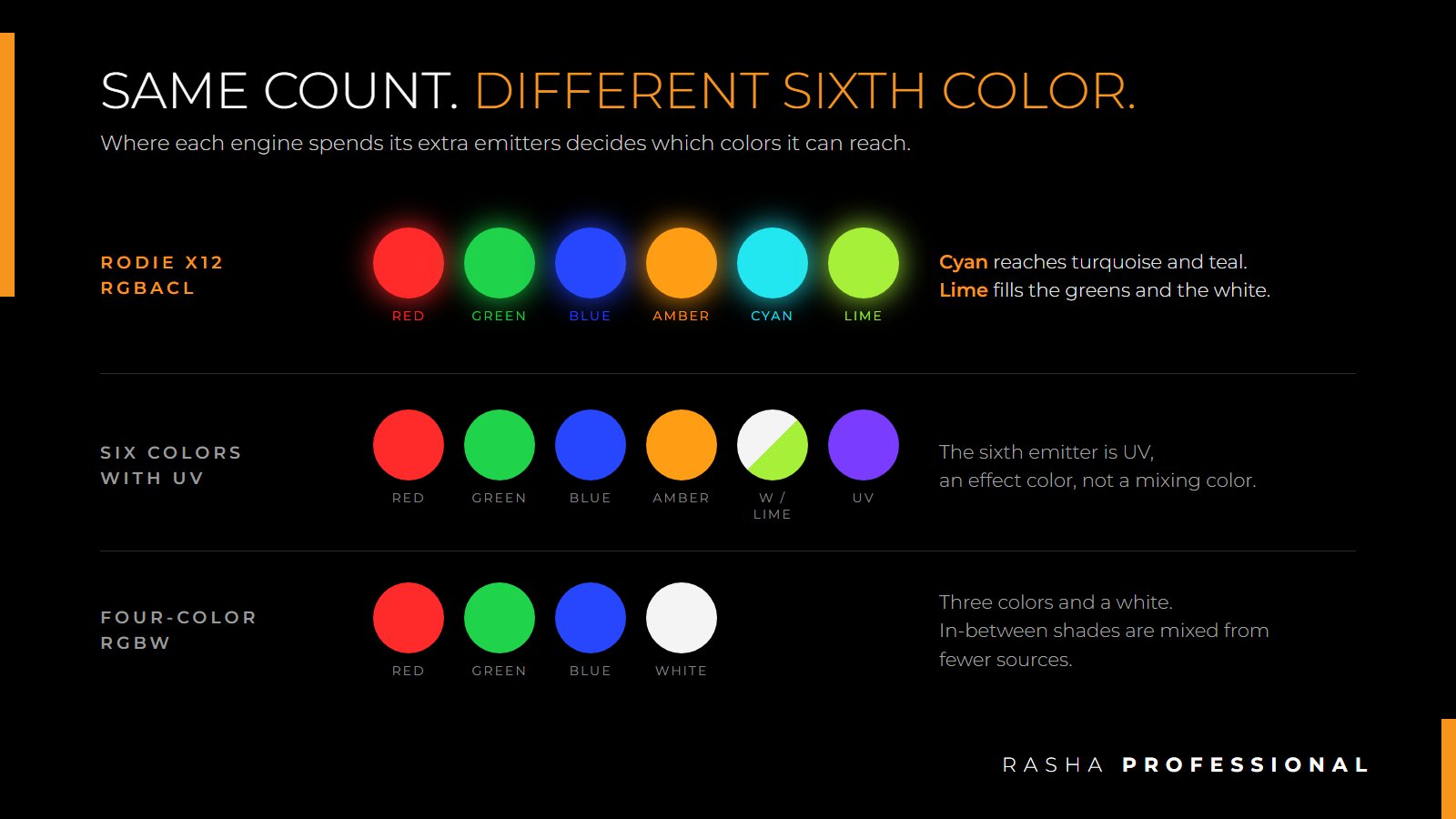The height and width of the screenshot is (819, 1456).
Task: Click the red circle in the Four-Color row
Action: [x=409, y=618]
